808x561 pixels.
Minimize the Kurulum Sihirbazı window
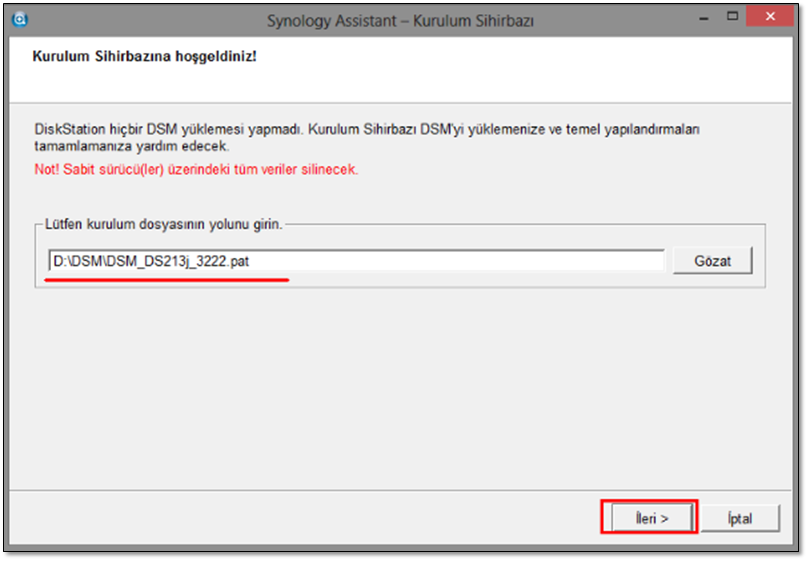point(704,17)
